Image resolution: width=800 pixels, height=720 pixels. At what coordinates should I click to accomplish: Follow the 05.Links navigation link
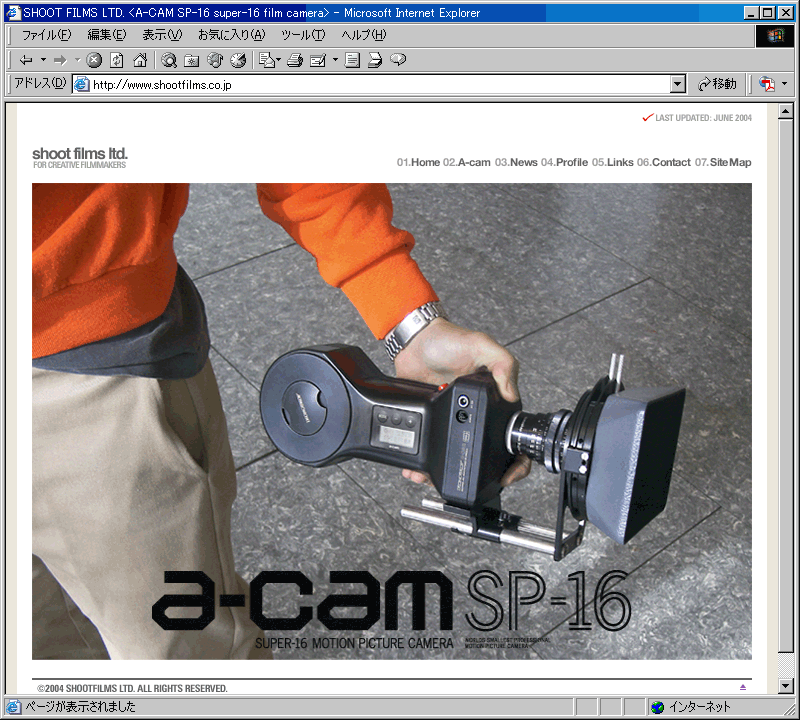click(x=613, y=162)
